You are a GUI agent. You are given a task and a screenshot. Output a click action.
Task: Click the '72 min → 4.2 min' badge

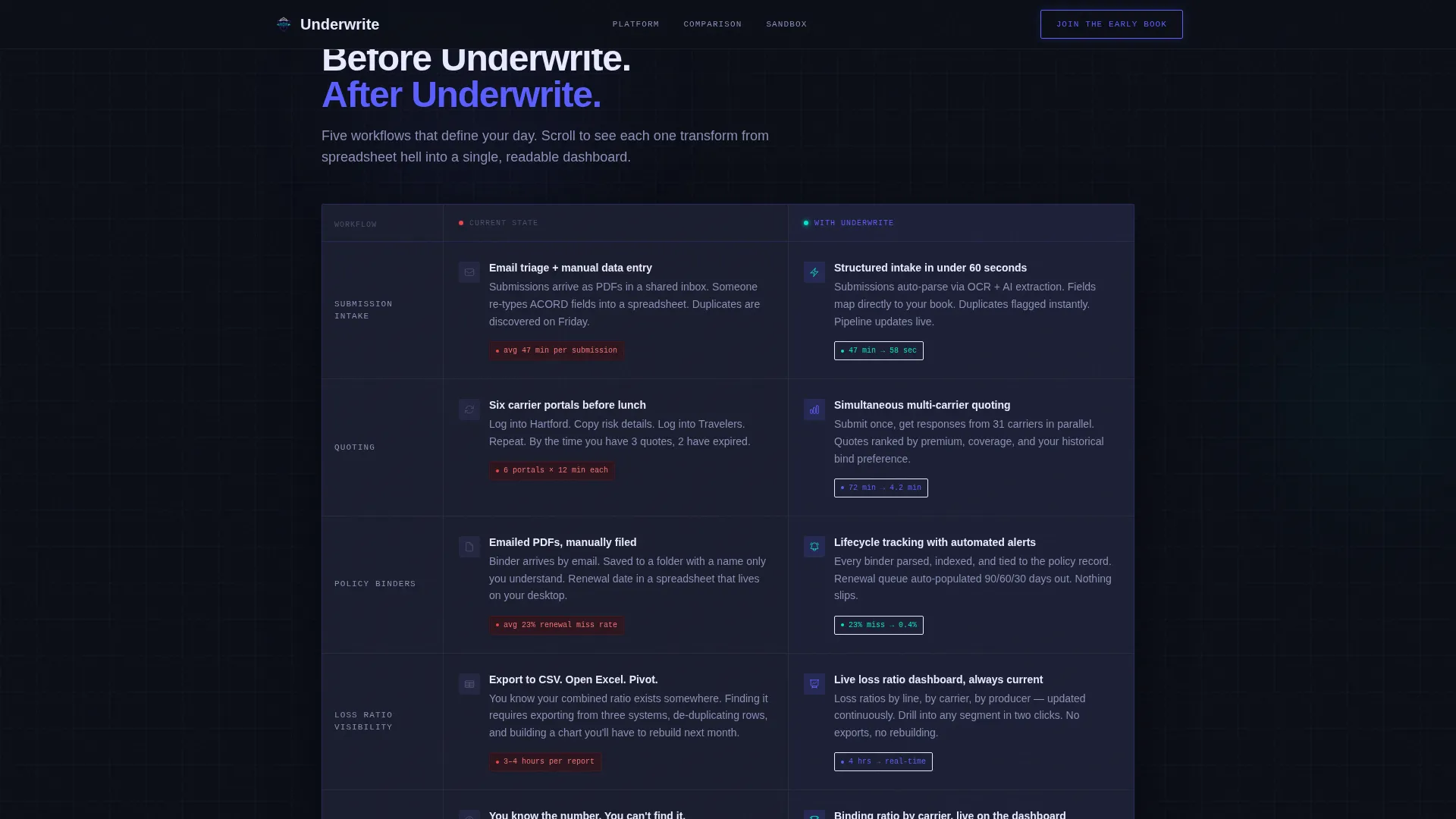pos(880,488)
